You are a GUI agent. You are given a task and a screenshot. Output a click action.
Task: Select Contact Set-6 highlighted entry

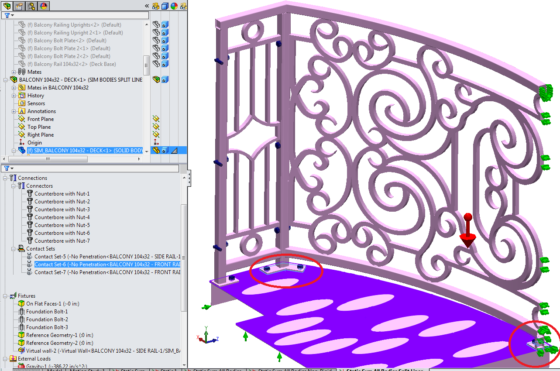[x=107, y=264]
